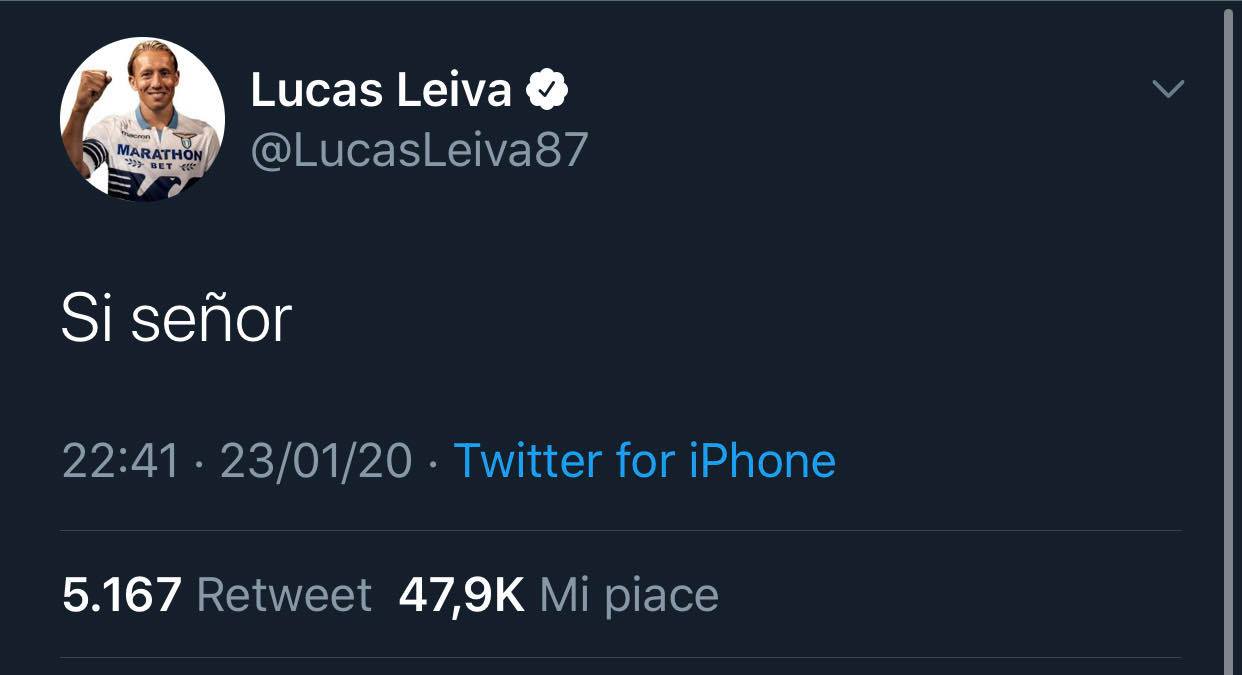Click the 23/01/20 date
The image size is (1242, 675).
[316, 461]
